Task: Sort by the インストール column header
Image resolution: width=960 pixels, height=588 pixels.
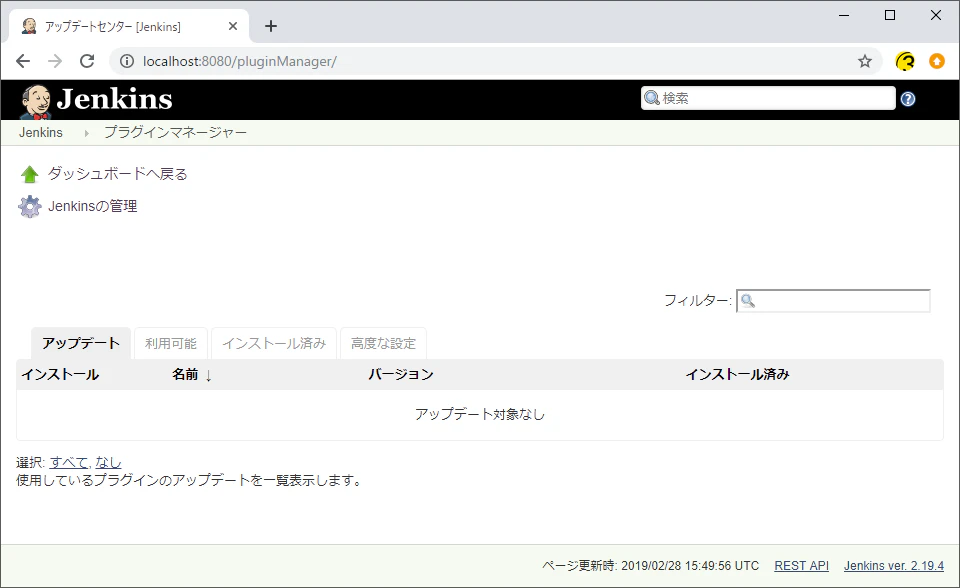Action: [60, 374]
